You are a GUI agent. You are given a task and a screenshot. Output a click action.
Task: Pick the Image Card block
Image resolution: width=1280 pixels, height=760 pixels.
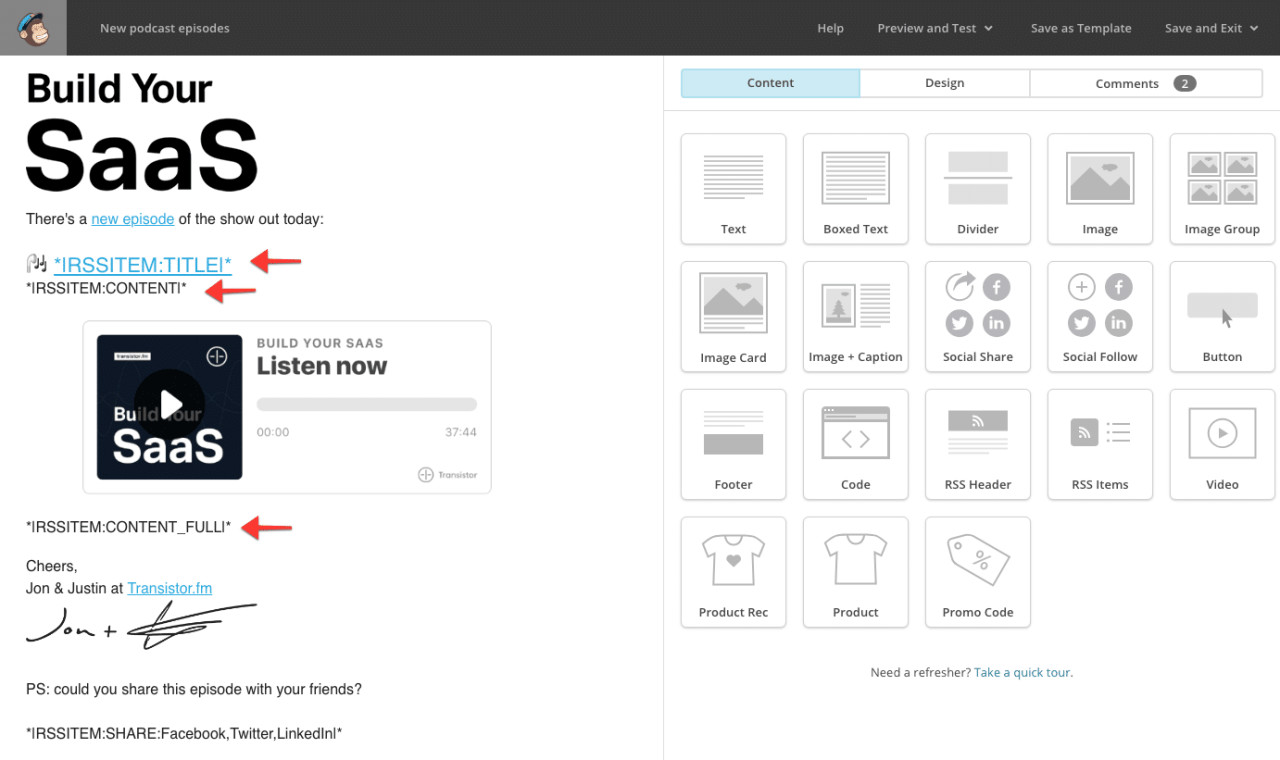[733, 316]
